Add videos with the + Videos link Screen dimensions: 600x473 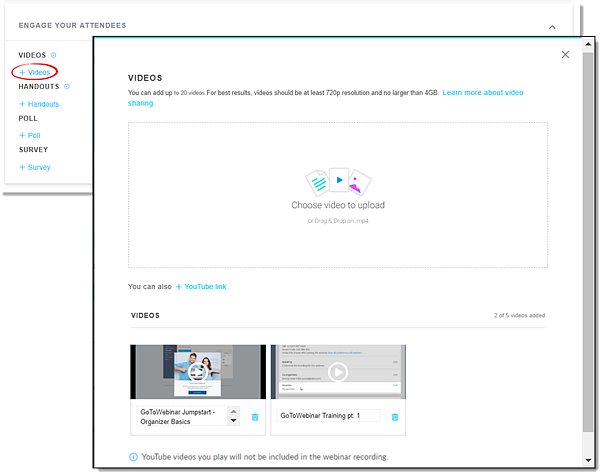[x=35, y=72]
